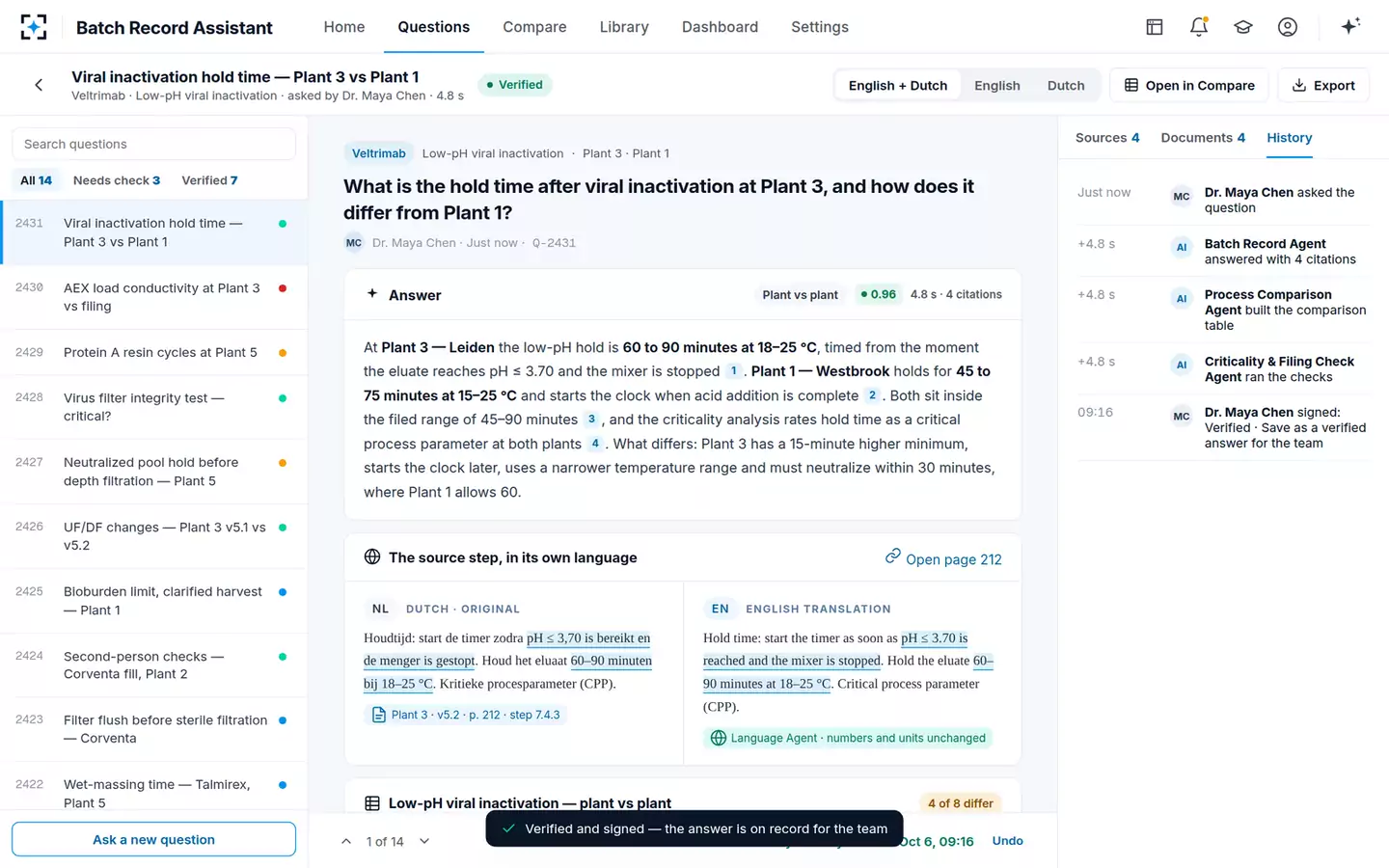The width and height of the screenshot is (1389, 868).
Task: Click Undo in the verification bar
Action: (x=1007, y=841)
